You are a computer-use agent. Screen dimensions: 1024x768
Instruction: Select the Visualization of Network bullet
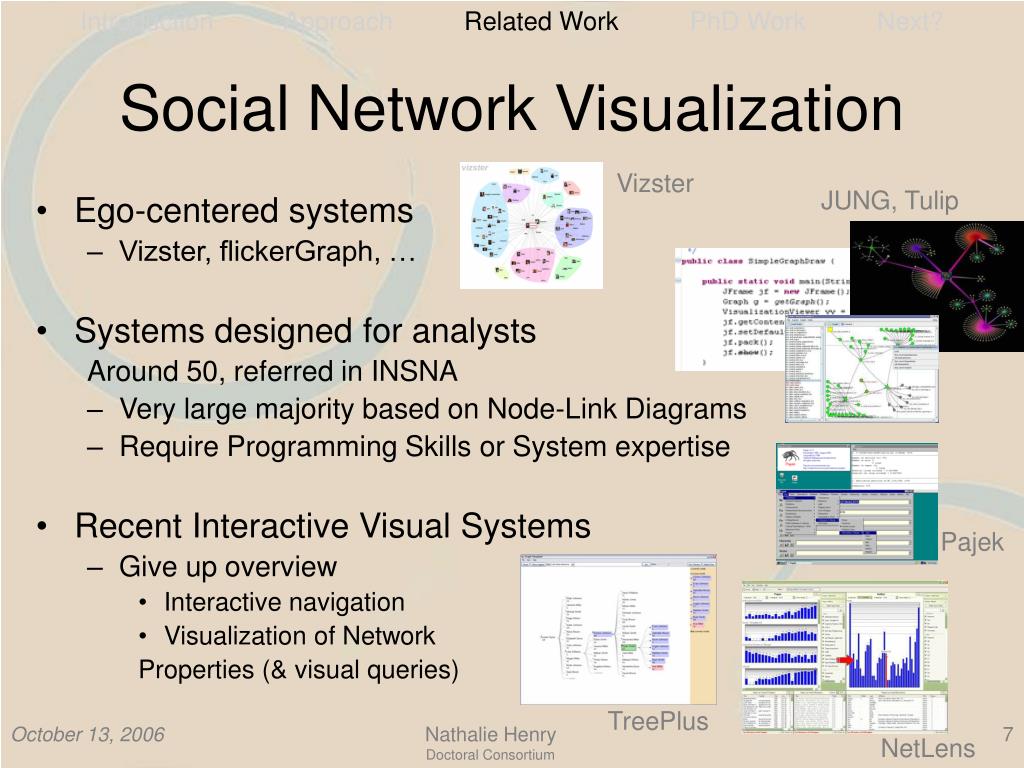(x=299, y=635)
